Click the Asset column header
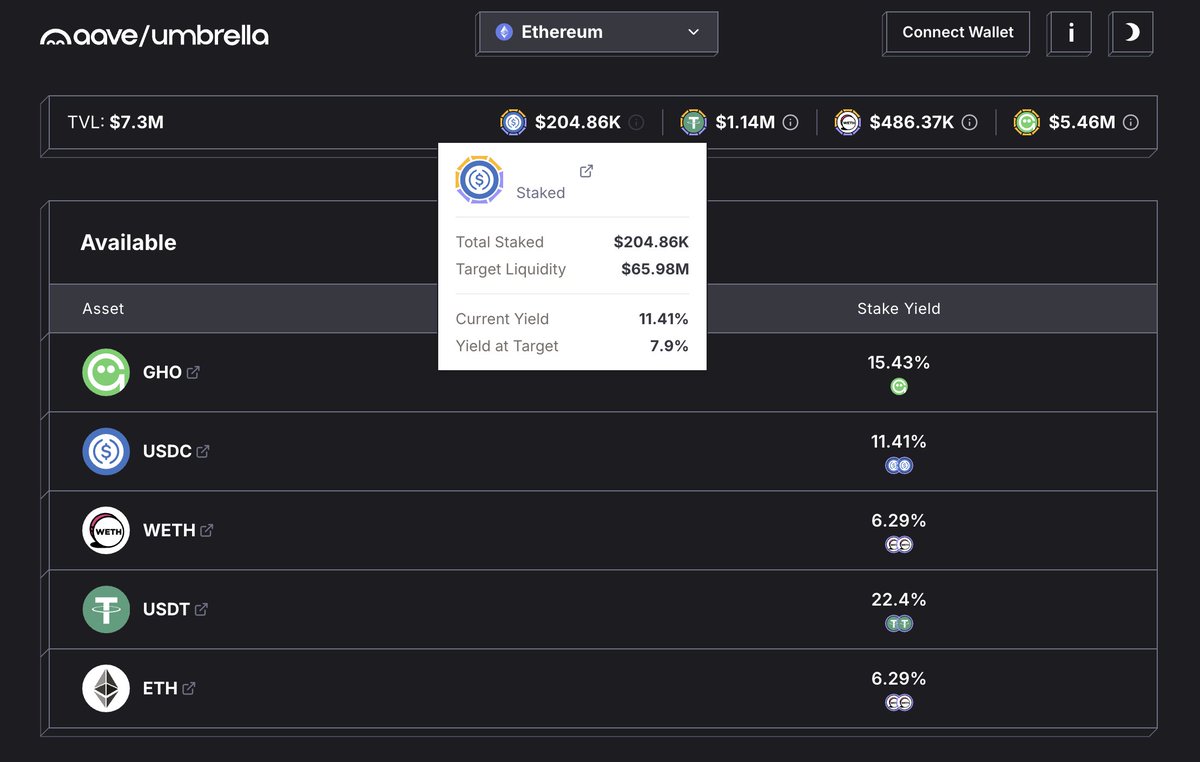The height and width of the screenshot is (762, 1200). 103,308
